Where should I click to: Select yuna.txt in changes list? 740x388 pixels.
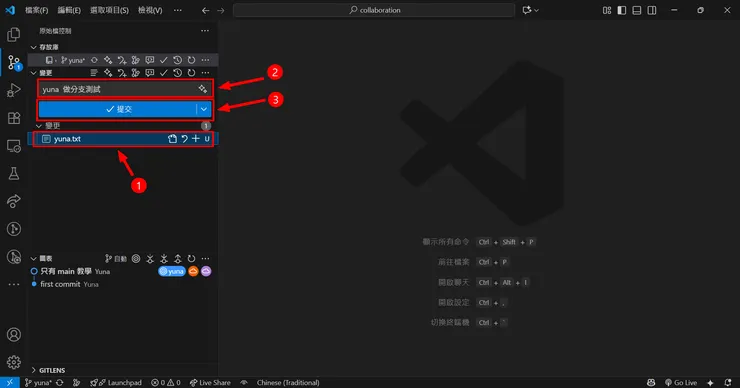[123, 139]
